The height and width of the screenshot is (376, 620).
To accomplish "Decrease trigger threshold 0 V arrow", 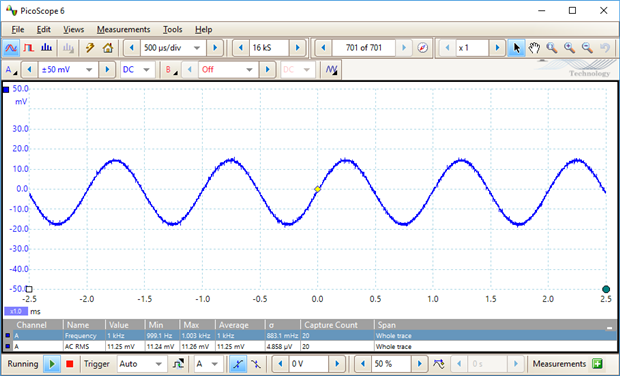I will tap(280, 364).
